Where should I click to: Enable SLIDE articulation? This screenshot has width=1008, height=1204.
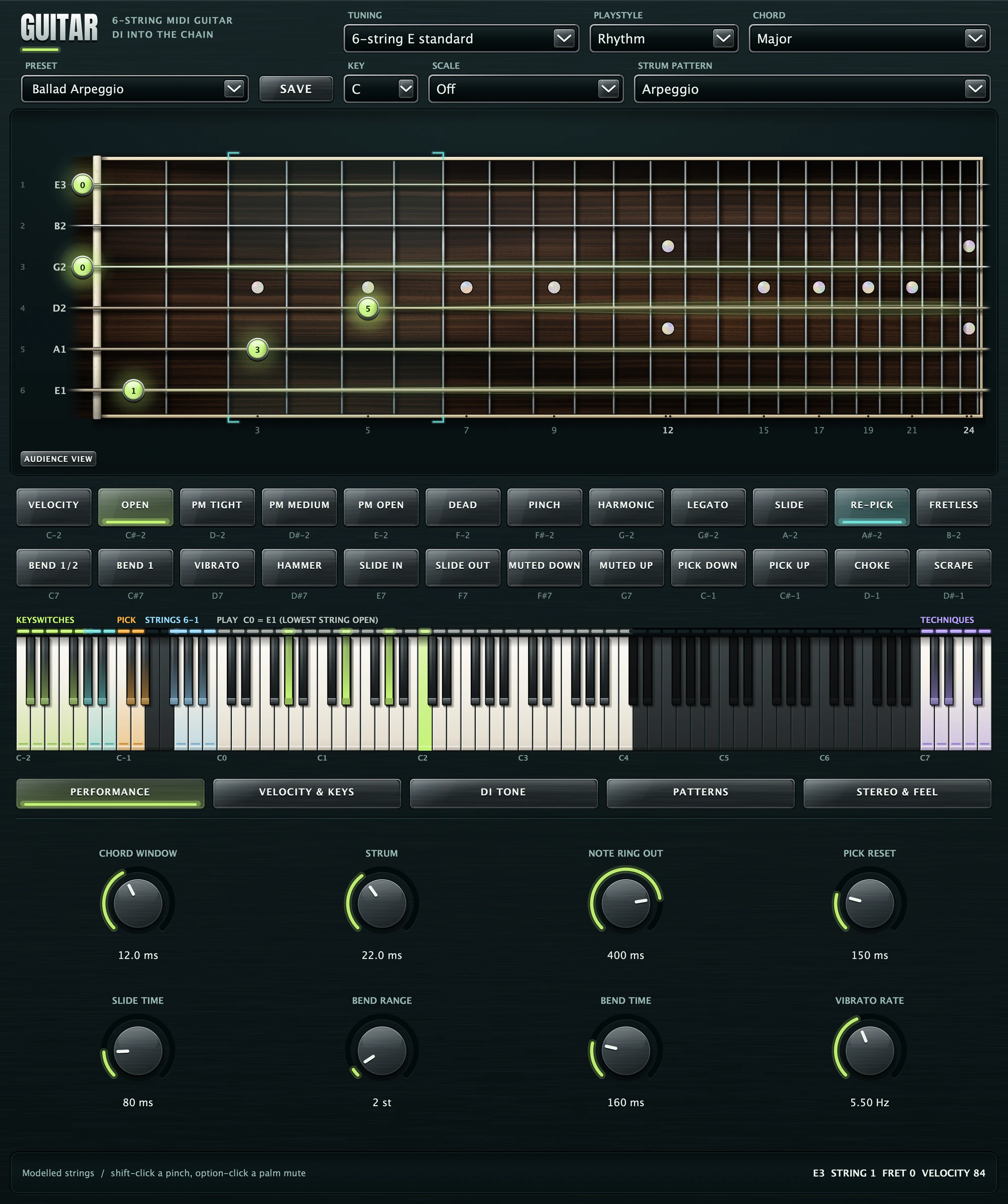[790, 507]
